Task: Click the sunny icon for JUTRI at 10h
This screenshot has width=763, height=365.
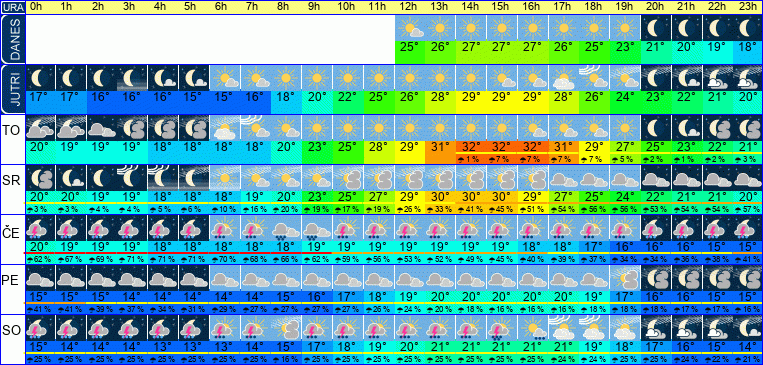Action: (x=348, y=78)
